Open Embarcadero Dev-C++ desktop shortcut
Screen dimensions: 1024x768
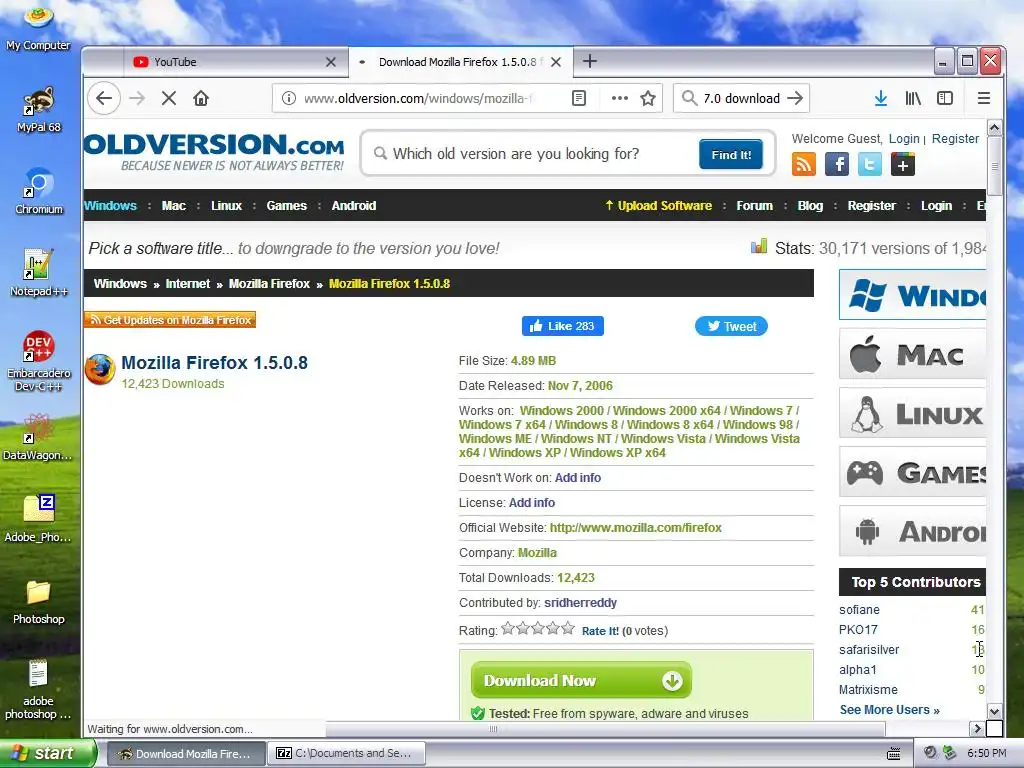(39, 361)
